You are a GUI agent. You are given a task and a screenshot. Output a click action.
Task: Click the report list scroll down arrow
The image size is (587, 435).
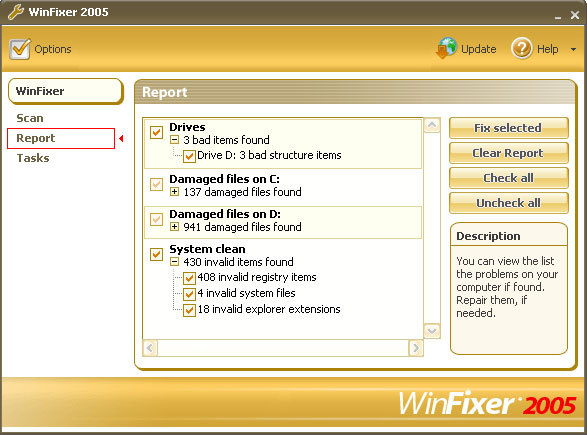click(432, 331)
